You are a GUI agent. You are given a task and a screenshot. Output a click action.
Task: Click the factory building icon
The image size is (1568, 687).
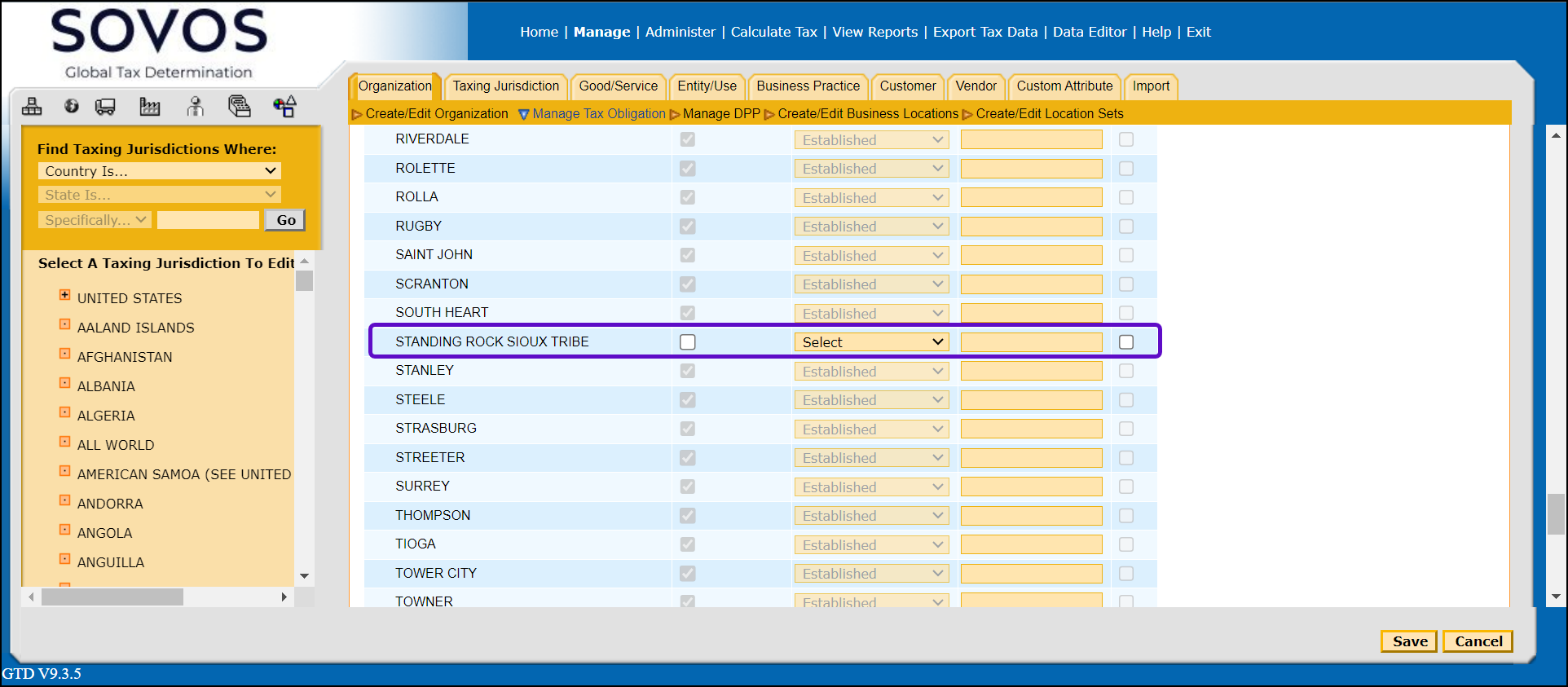(x=150, y=106)
